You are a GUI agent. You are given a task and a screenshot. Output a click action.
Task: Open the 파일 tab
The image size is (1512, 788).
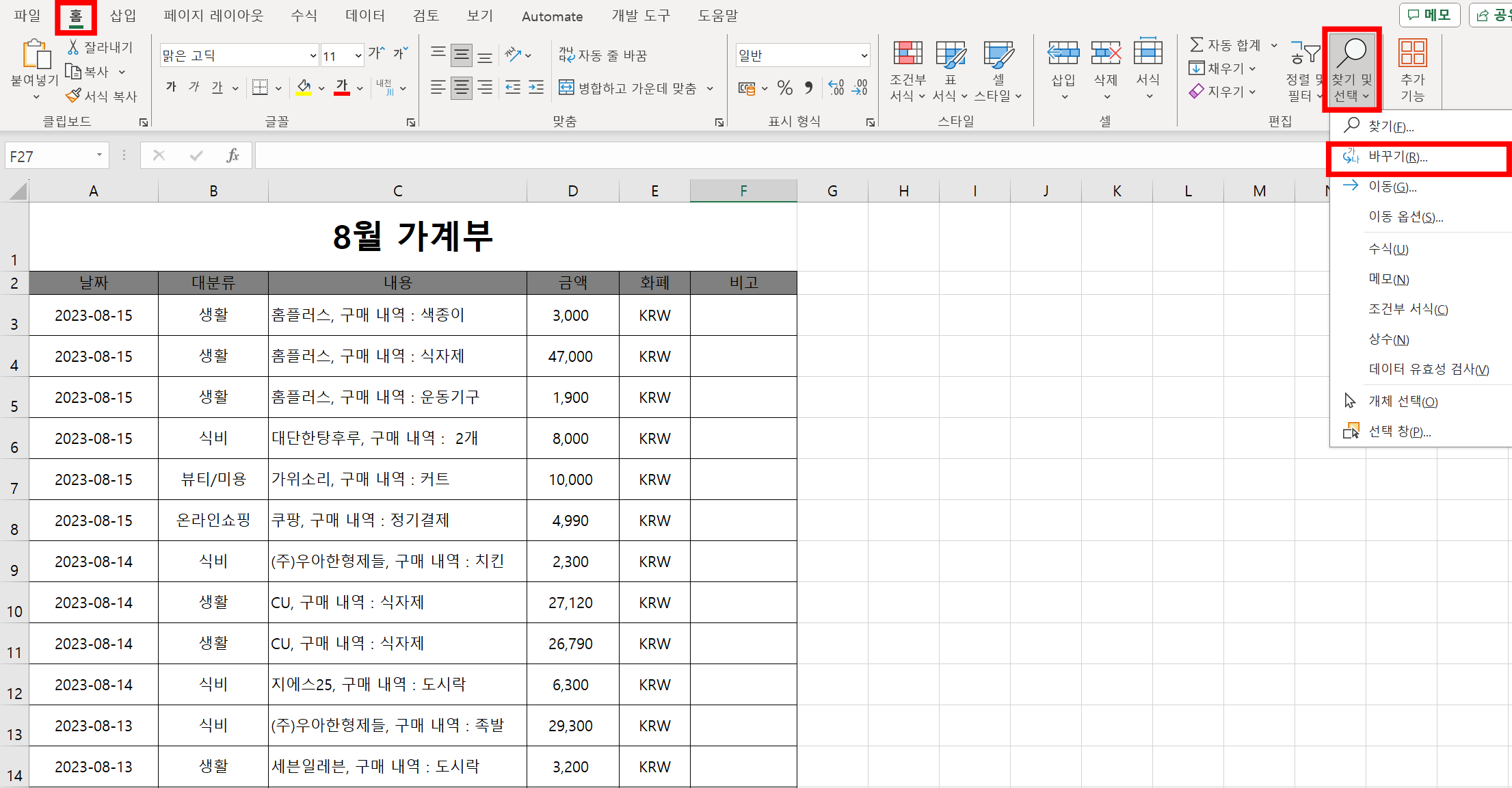(27, 16)
